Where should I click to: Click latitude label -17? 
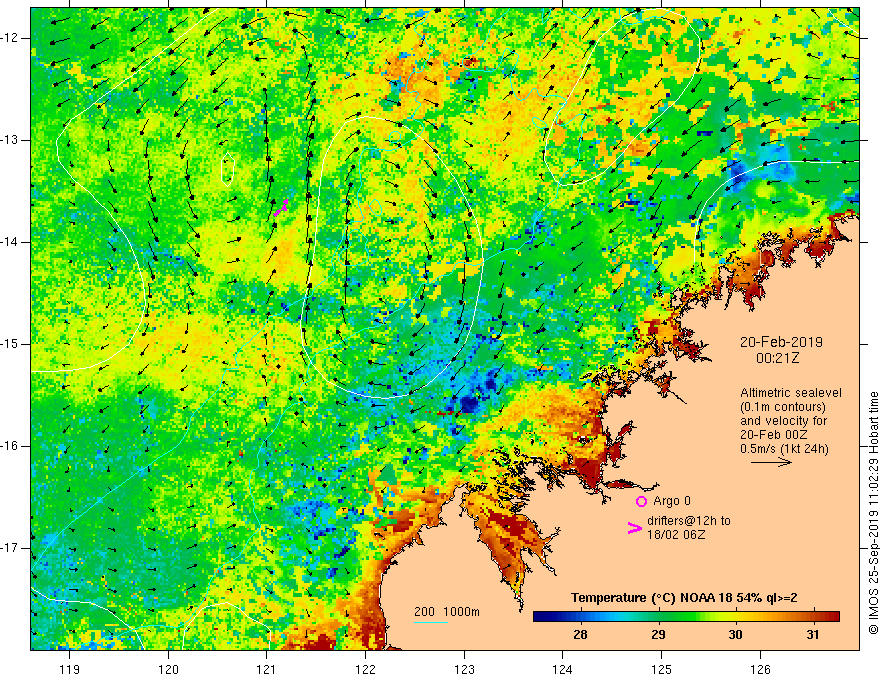pyautogui.click(x=11, y=548)
